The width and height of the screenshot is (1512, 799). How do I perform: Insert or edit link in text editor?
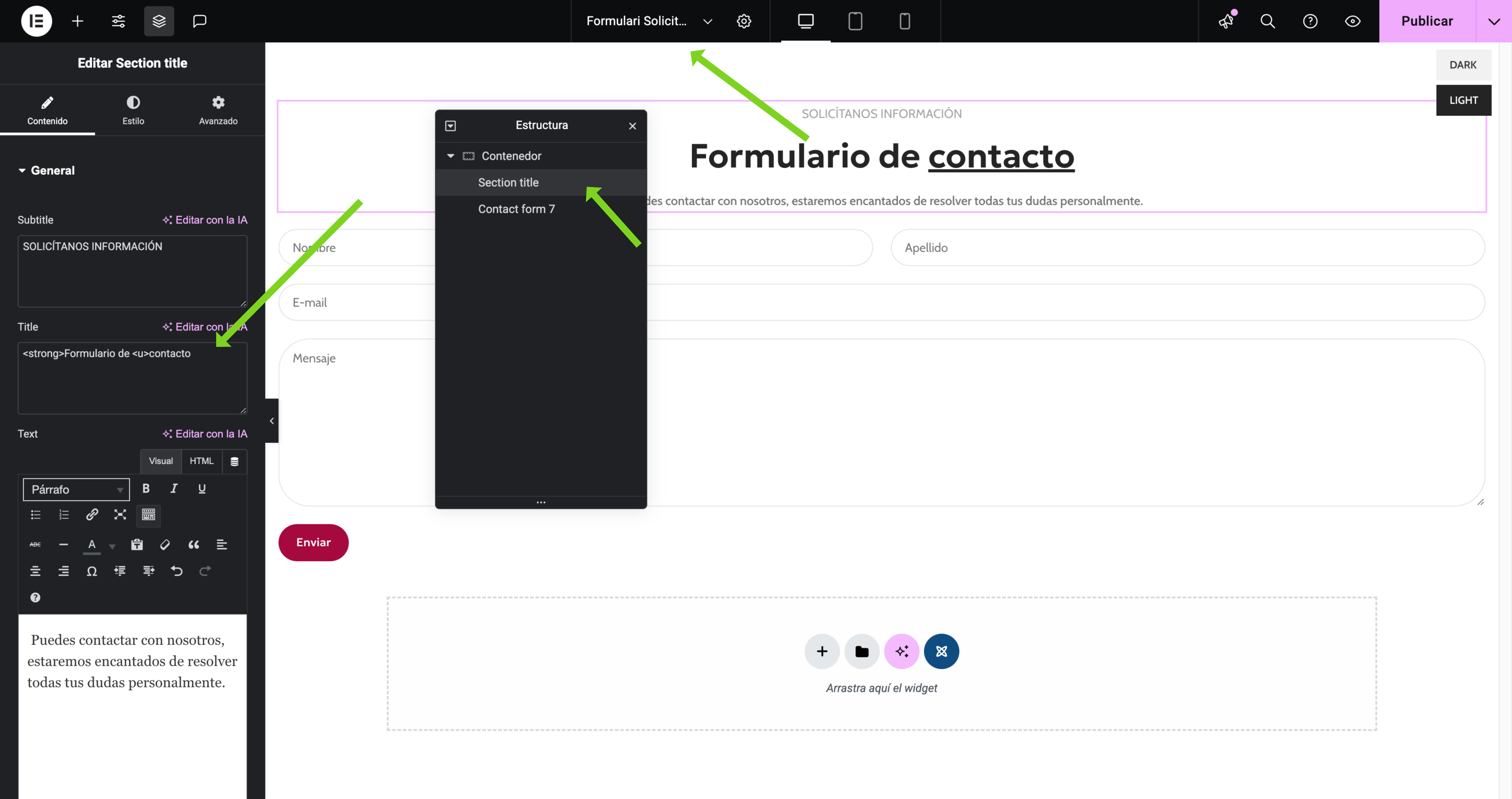[92, 515]
